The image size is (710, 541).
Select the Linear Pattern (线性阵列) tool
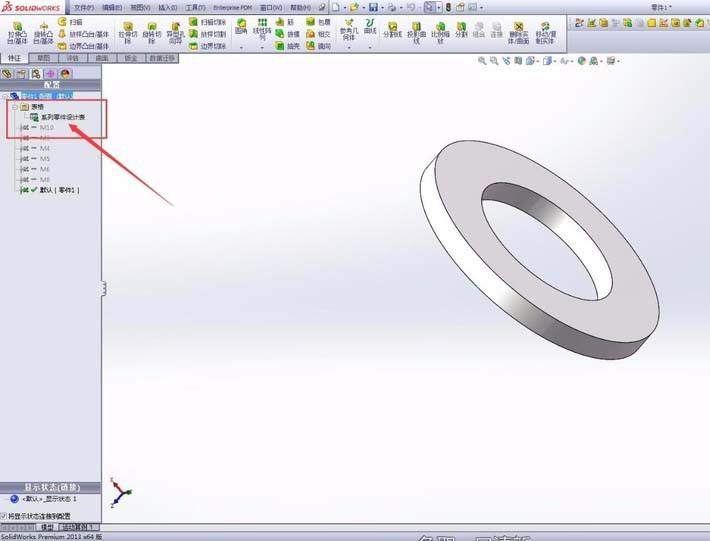pos(262,29)
